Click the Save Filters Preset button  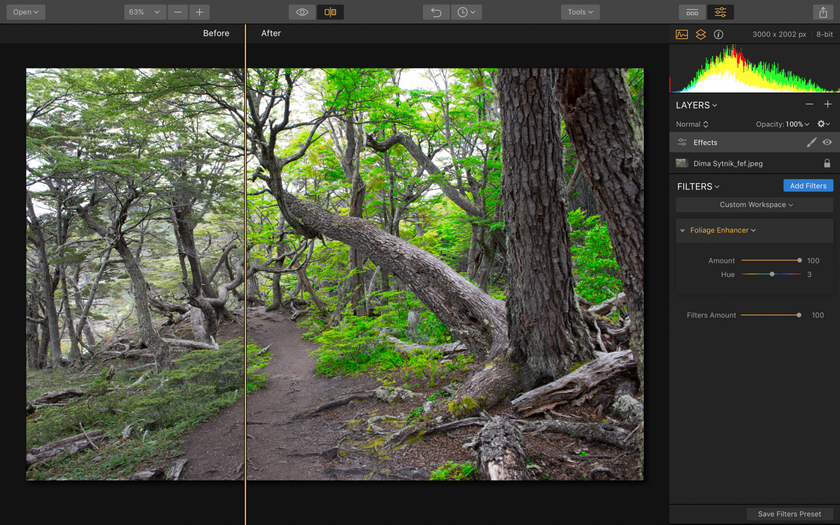click(x=789, y=514)
